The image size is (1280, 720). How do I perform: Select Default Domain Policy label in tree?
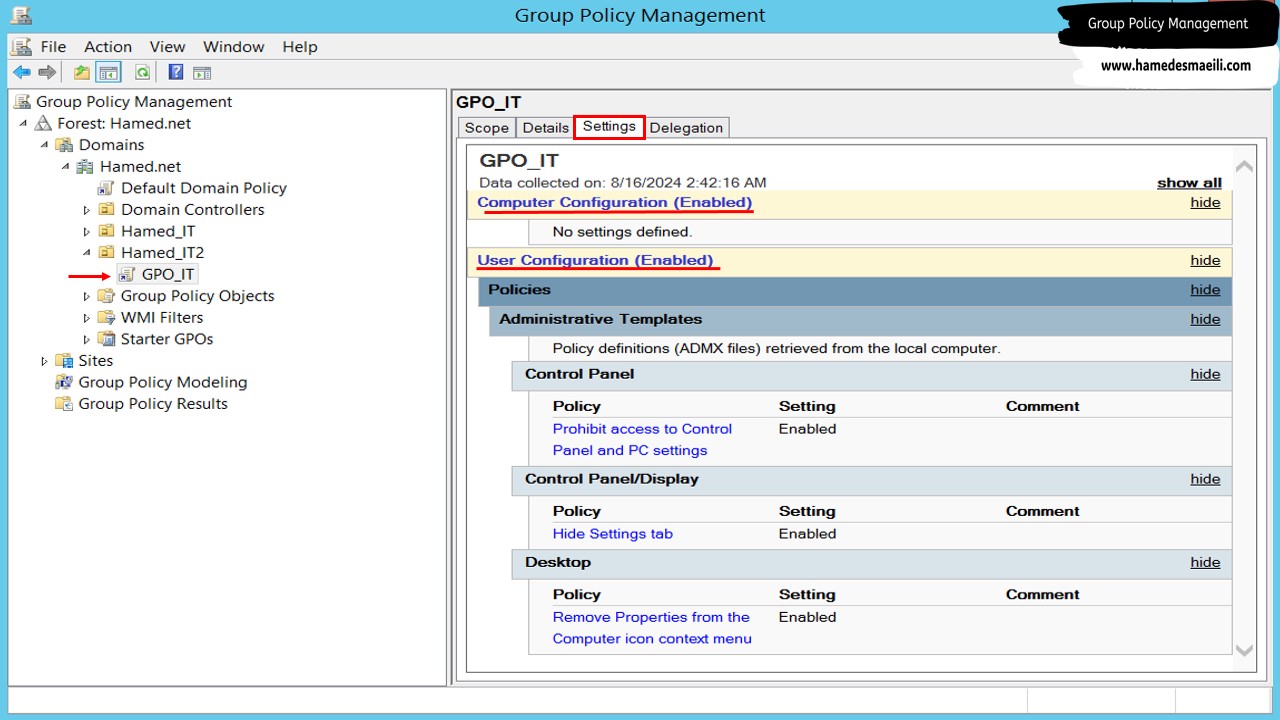[204, 188]
